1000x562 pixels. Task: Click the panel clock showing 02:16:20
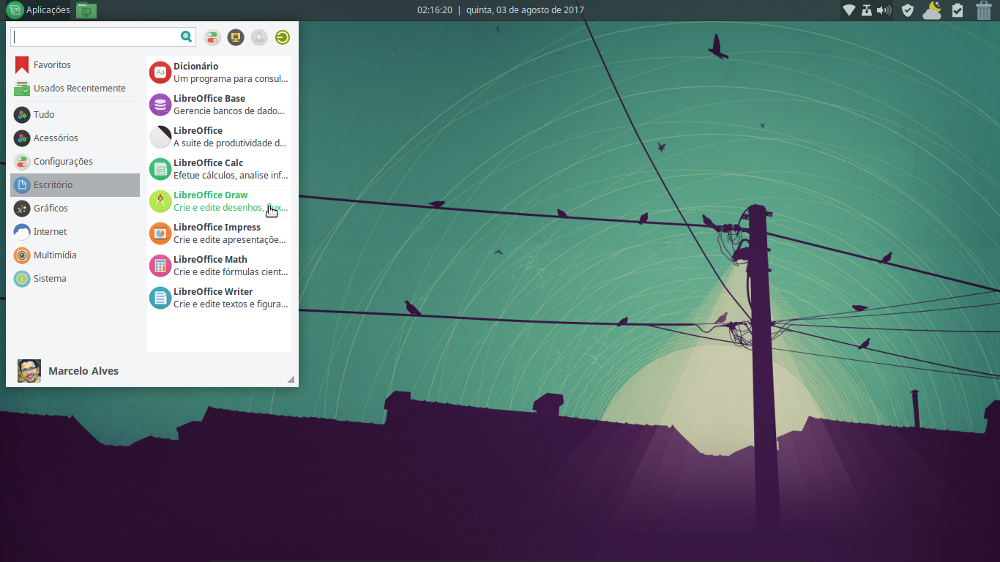[501, 10]
